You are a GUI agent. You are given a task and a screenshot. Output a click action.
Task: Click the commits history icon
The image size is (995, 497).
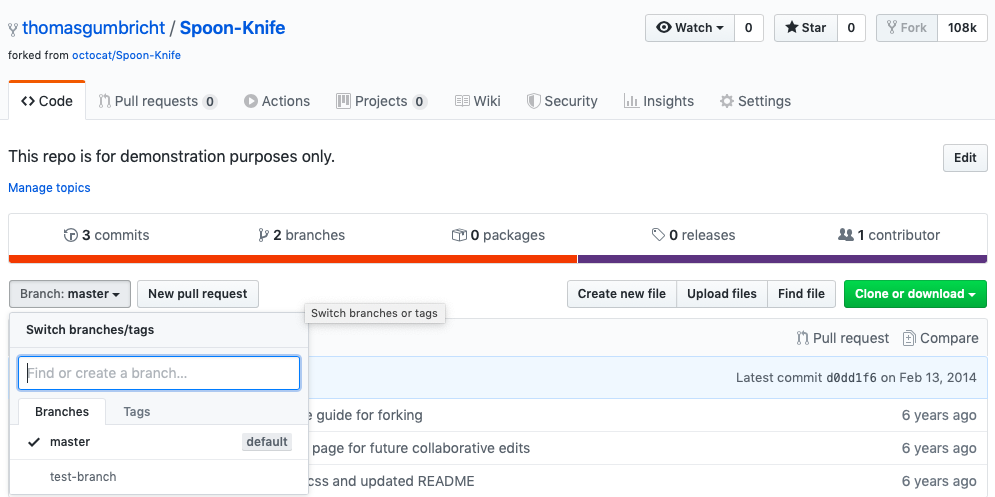[x=71, y=236]
